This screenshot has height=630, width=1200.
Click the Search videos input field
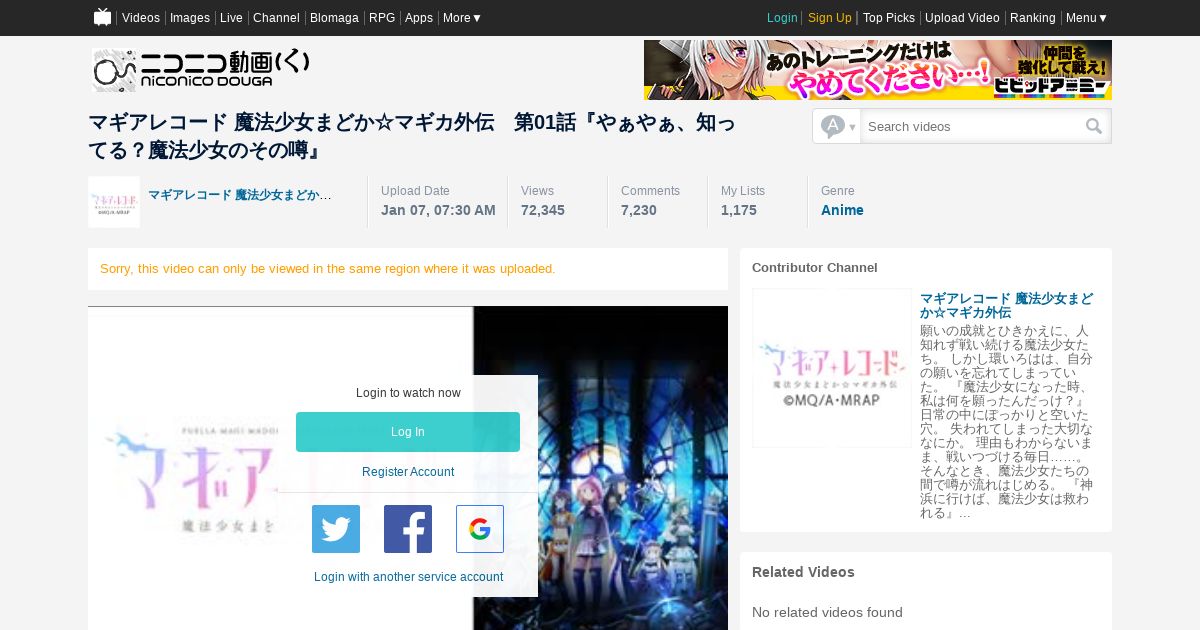[972, 126]
